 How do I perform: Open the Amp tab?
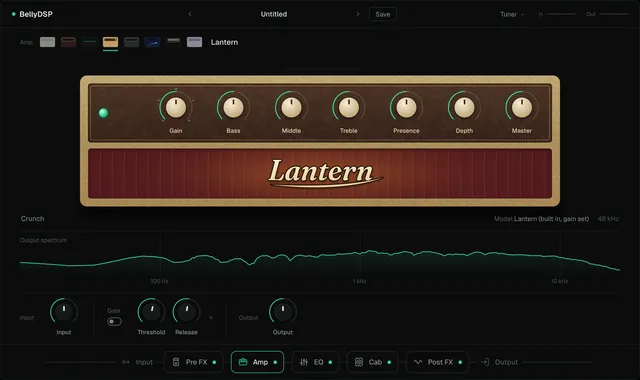257,362
